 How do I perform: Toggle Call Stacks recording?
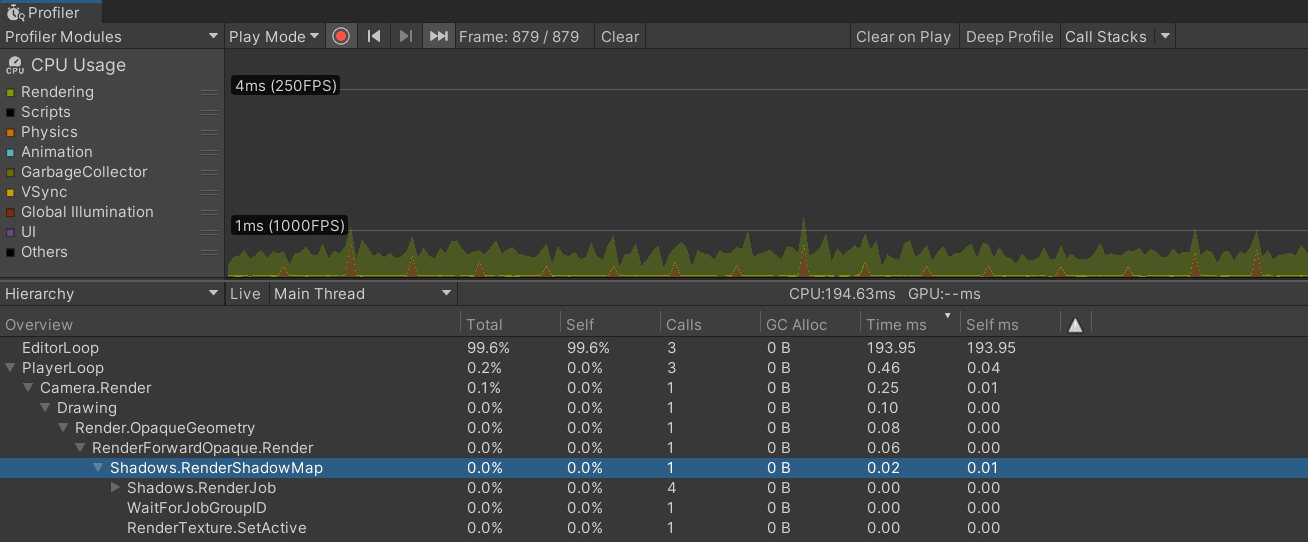pos(1105,36)
